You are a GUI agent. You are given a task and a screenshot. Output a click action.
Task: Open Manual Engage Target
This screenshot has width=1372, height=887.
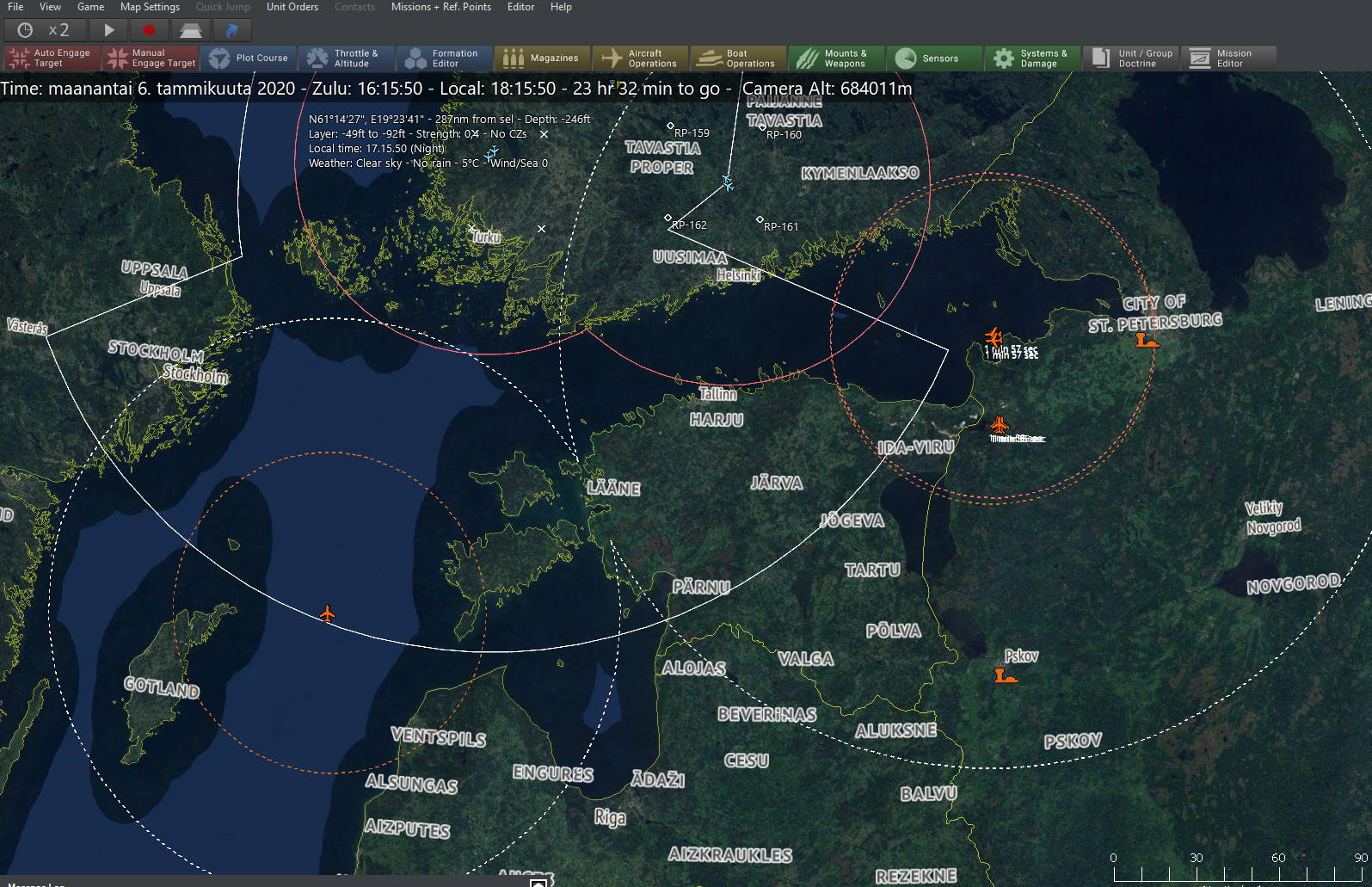click(x=151, y=58)
